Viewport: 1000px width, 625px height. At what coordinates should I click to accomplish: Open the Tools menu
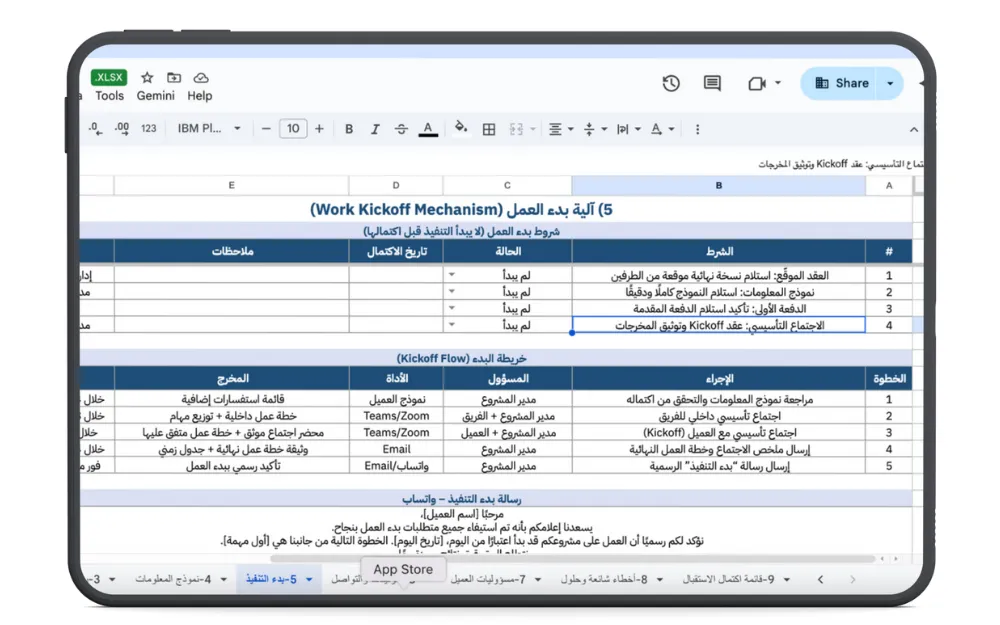pyautogui.click(x=110, y=96)
